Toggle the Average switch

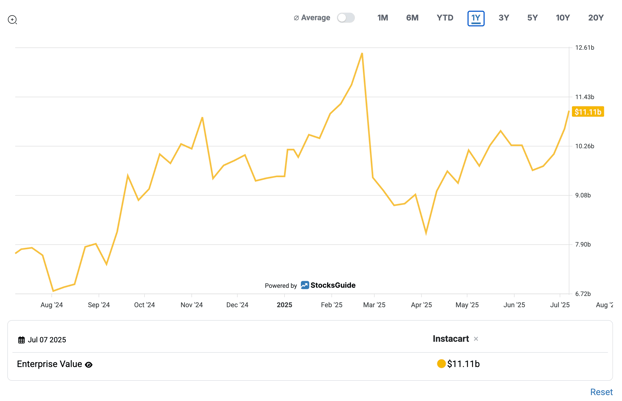click(x=346, y=18)
